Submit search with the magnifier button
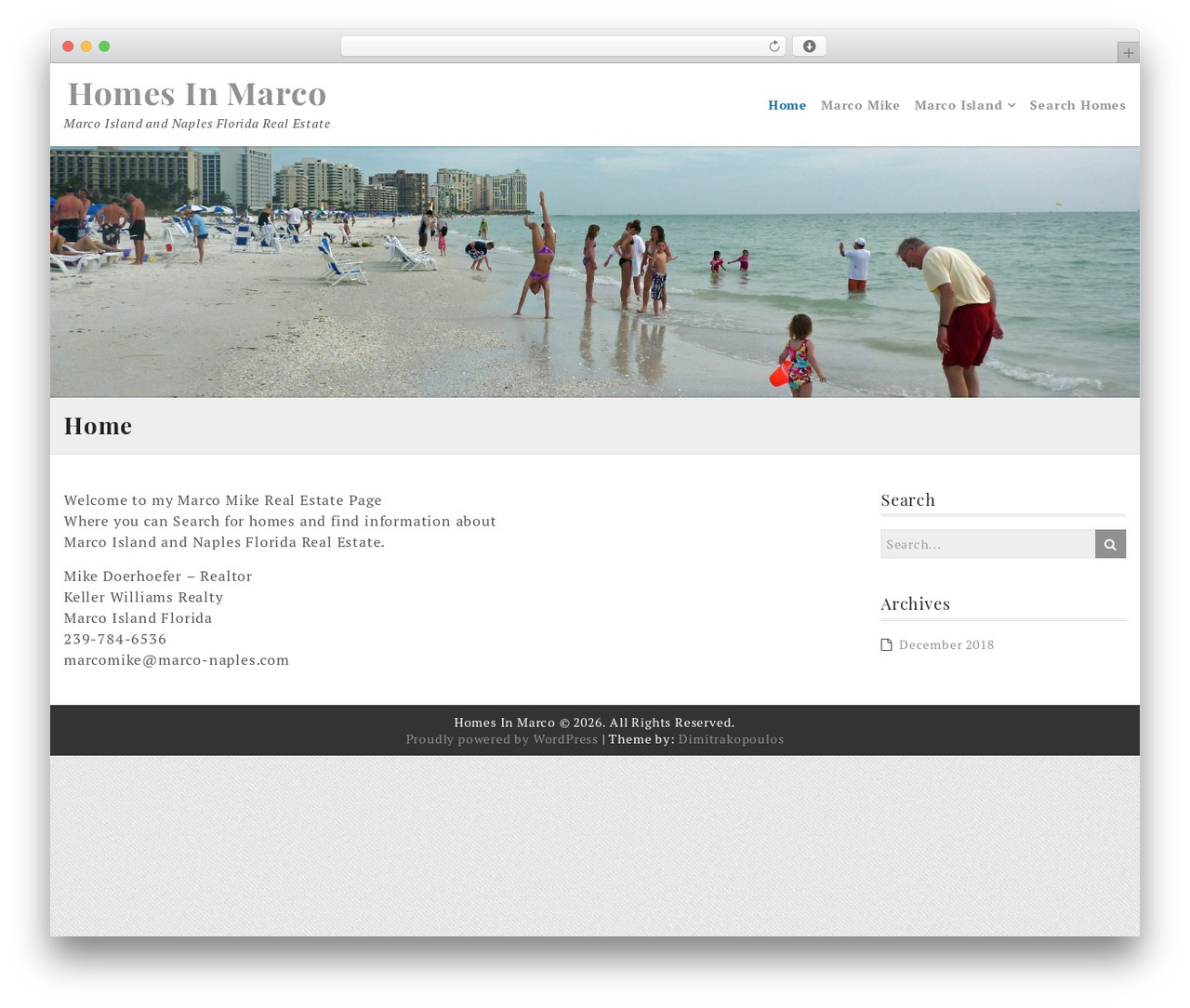The image size is (1190, 1008). (1110, 544)
